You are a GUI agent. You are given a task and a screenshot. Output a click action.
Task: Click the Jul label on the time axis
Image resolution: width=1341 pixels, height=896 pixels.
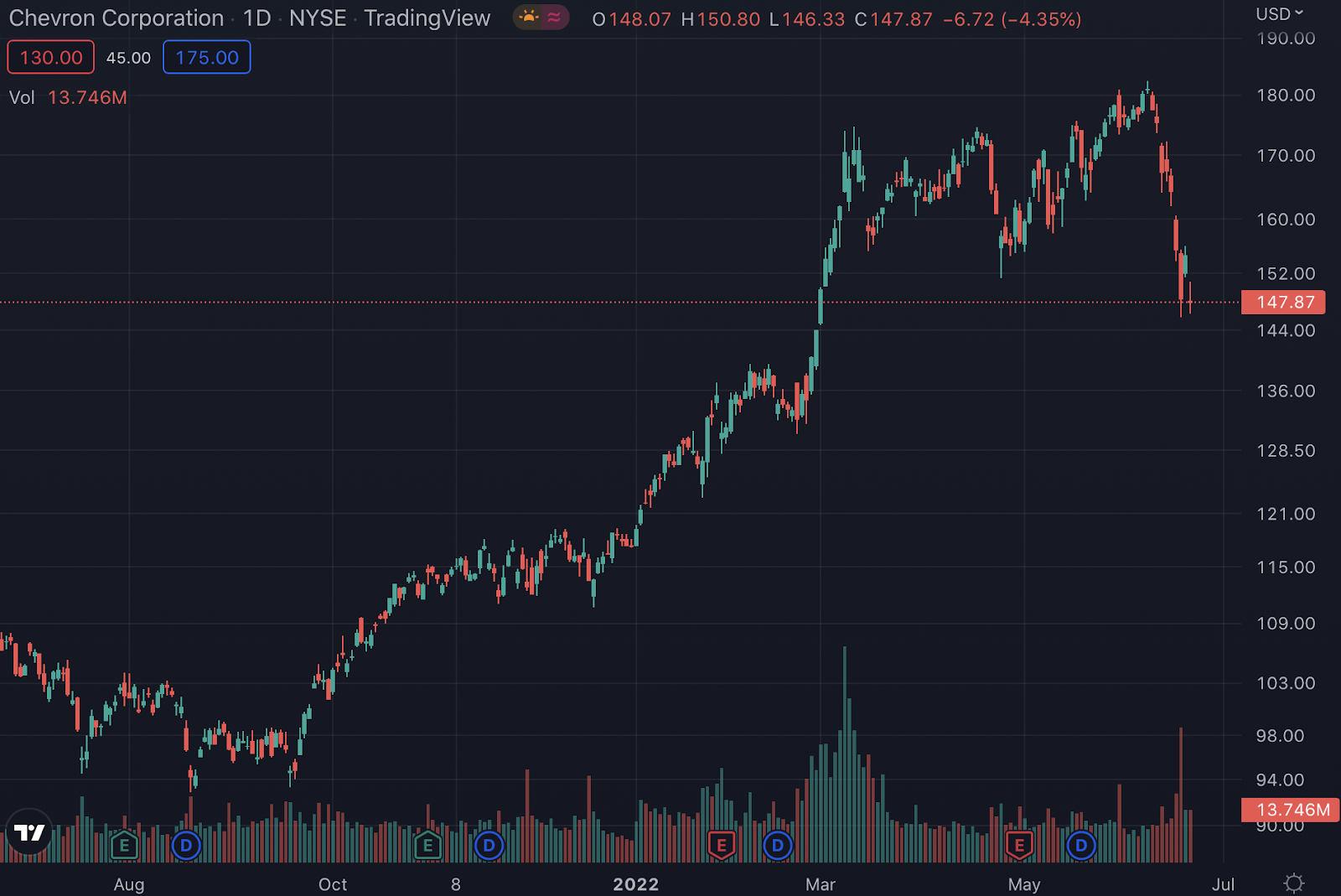click(x=1223, y=884)
